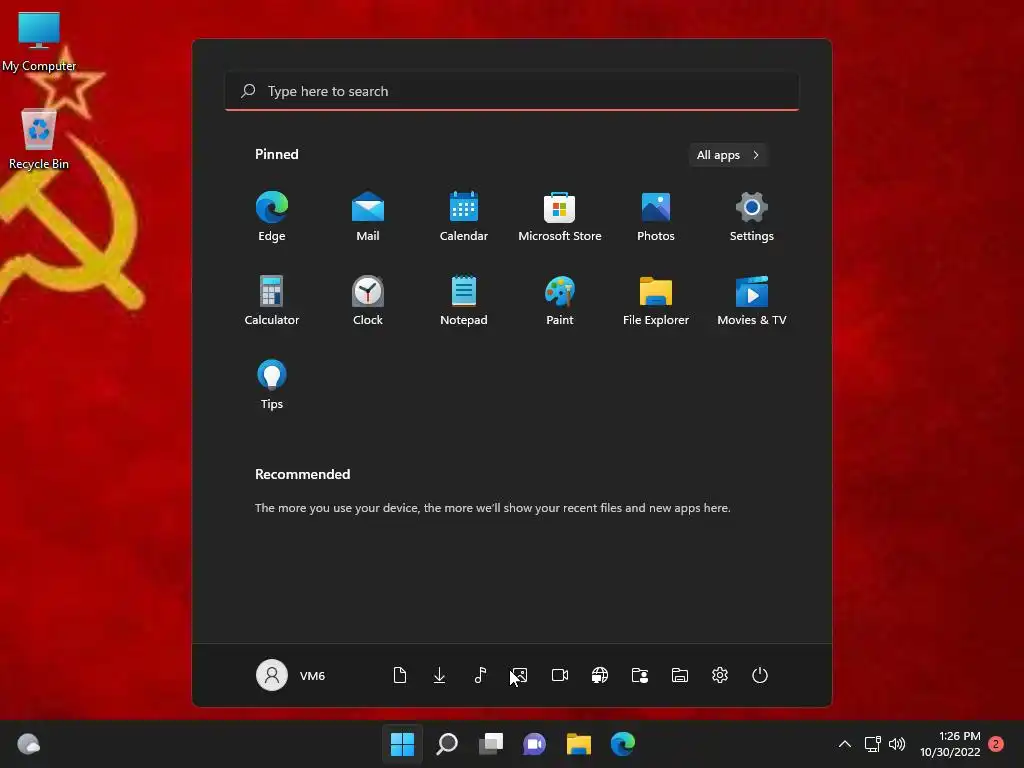Launch the Calendar app
The image size is (1024, 768).
(x=464, y=217)
